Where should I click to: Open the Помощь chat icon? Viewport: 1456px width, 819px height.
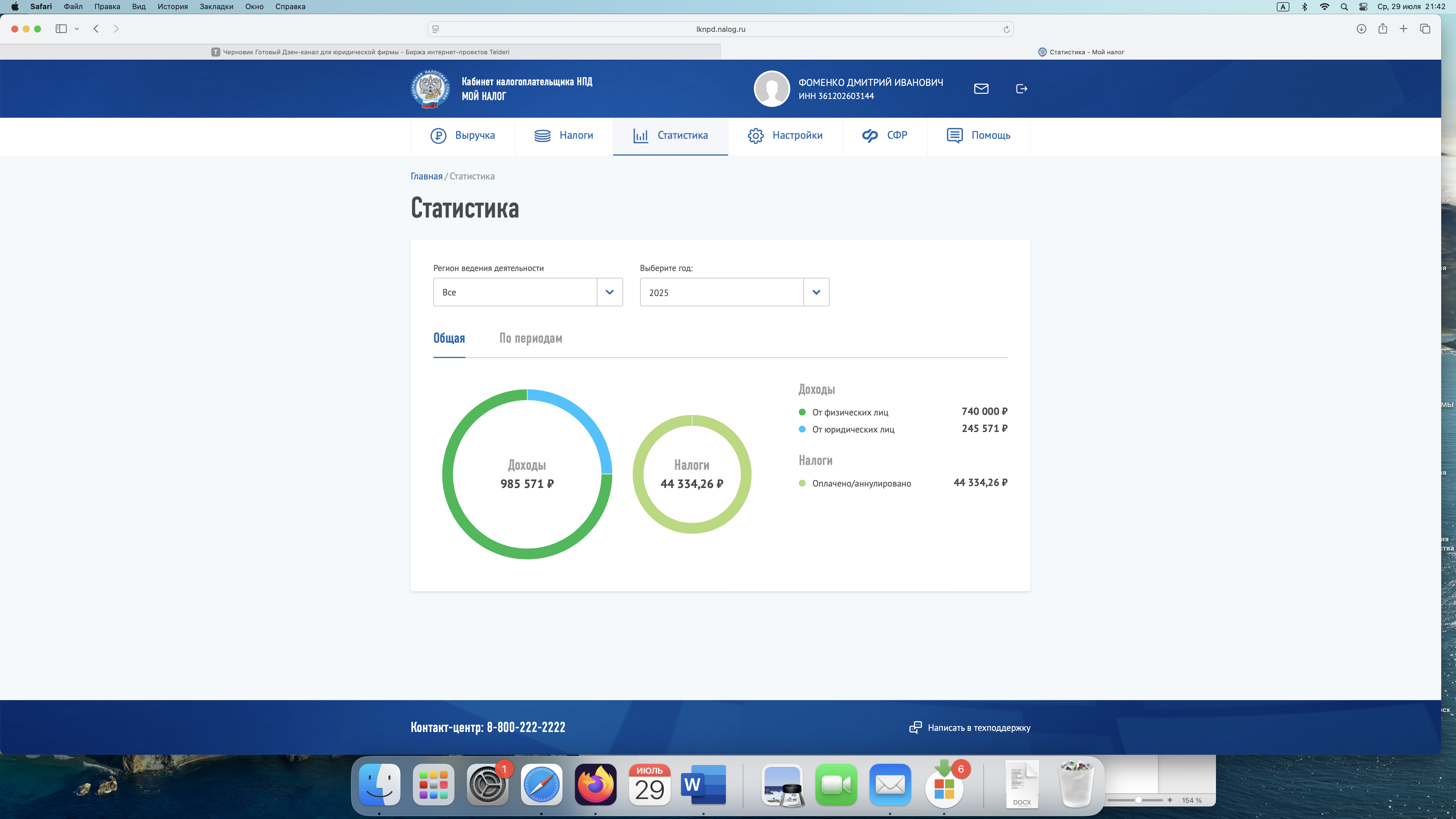click(x=955, y=136)
